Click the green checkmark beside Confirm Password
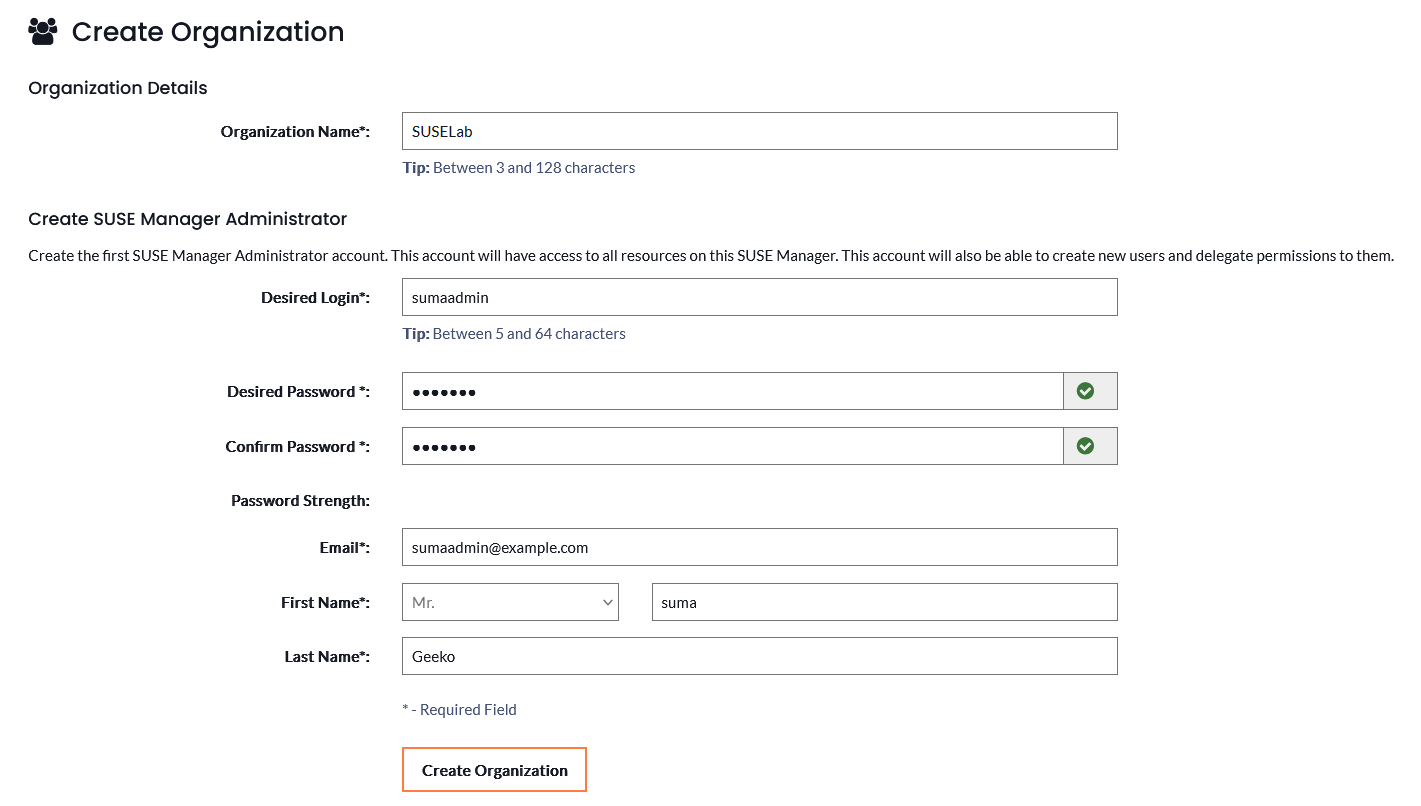 click(x=1085, y=446)
